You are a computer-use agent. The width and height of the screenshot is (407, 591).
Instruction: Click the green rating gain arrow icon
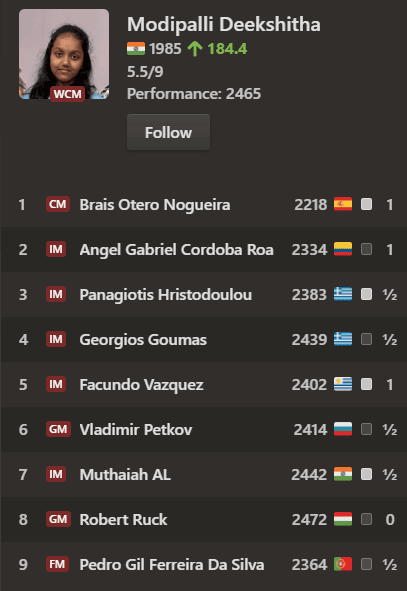pyautogui.click(x=195, y=49)
